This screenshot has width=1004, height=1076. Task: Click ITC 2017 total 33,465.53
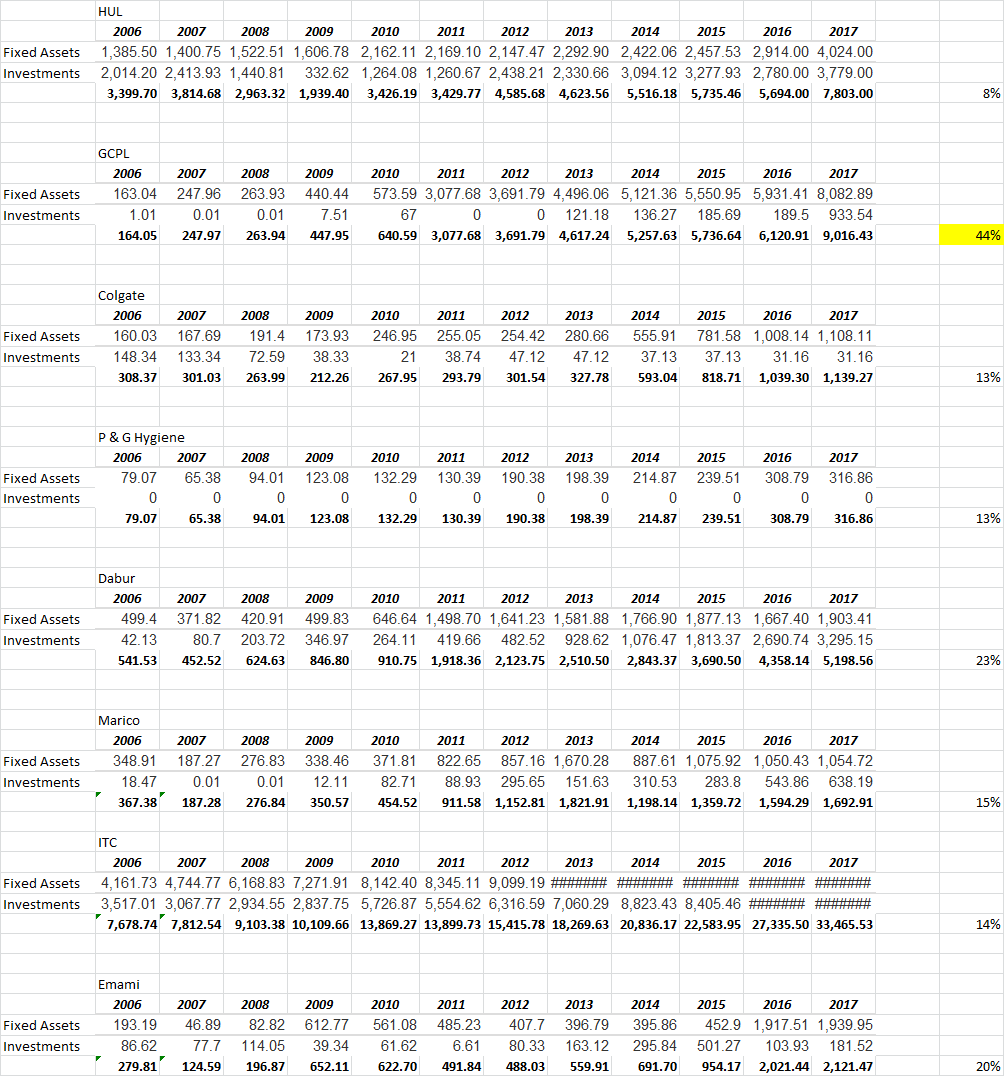[843, 924]
